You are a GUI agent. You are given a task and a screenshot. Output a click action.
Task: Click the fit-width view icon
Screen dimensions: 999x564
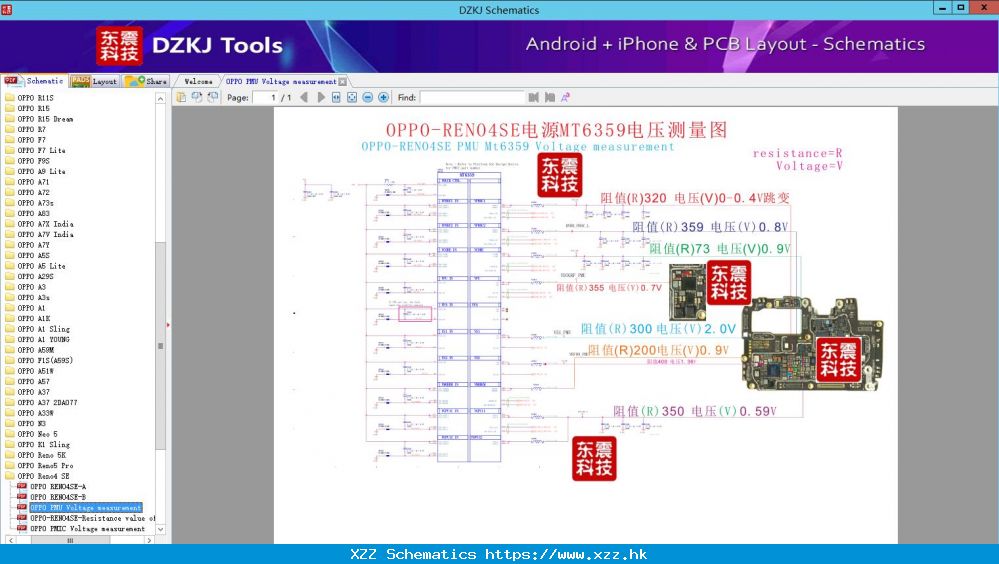tap(336, 98)
